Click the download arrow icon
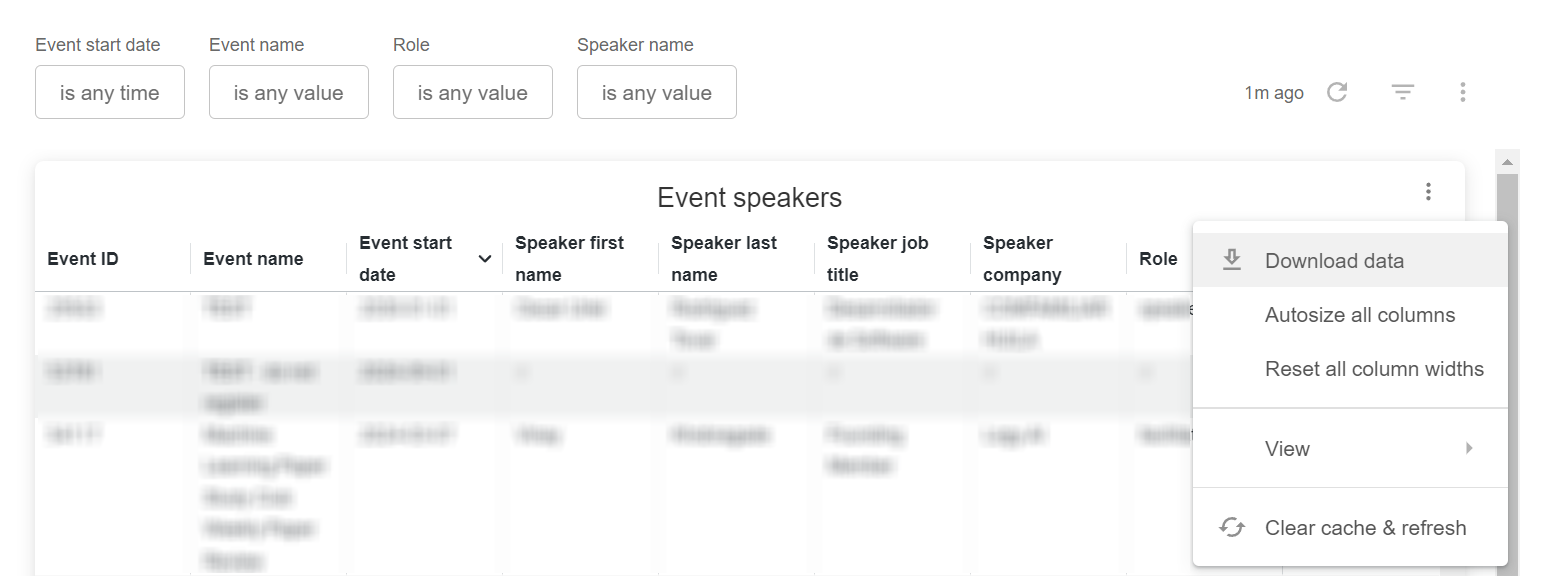1550x576 pixels. tap(1232, 260)
